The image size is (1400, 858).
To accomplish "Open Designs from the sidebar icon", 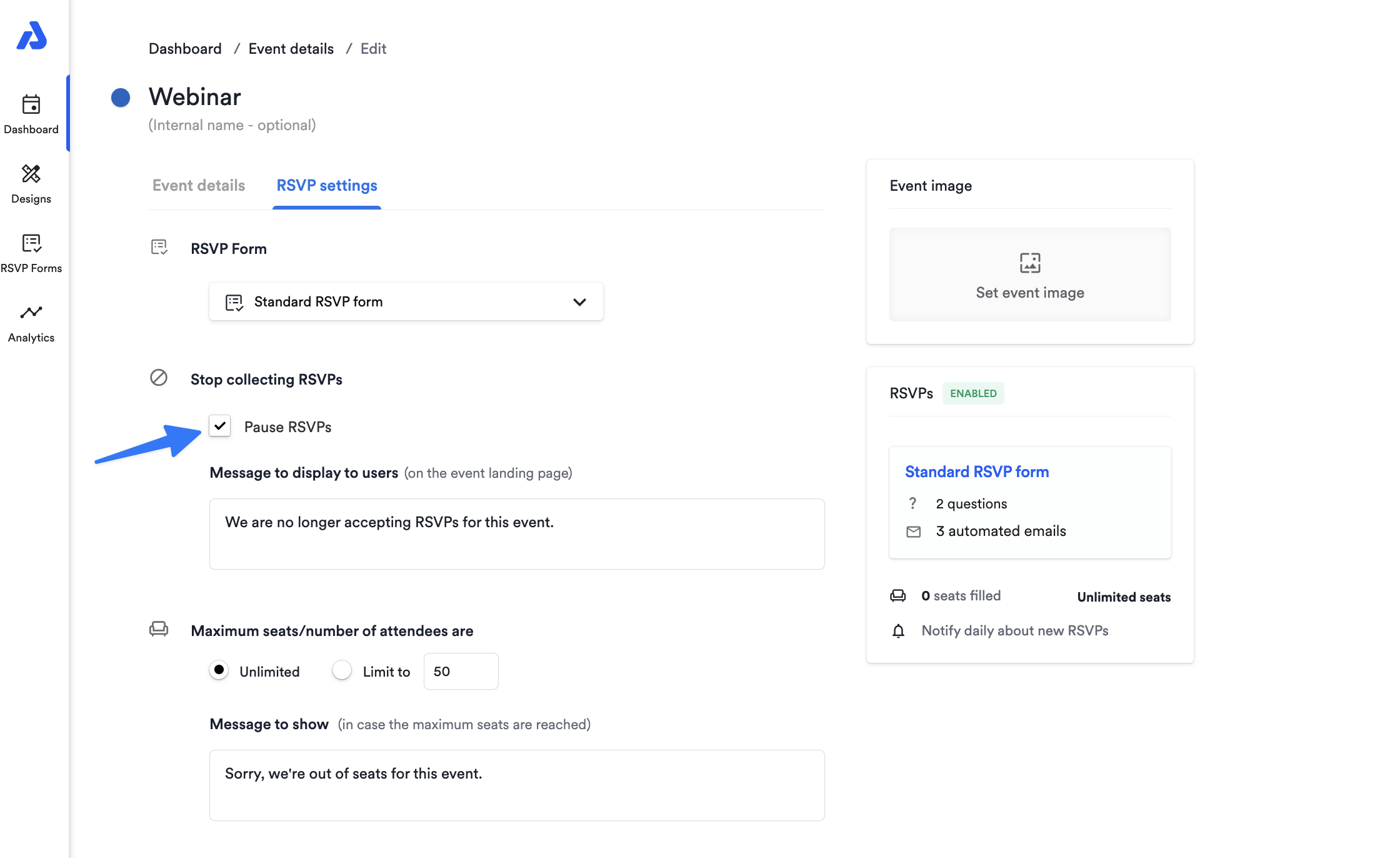I will 31,174.
